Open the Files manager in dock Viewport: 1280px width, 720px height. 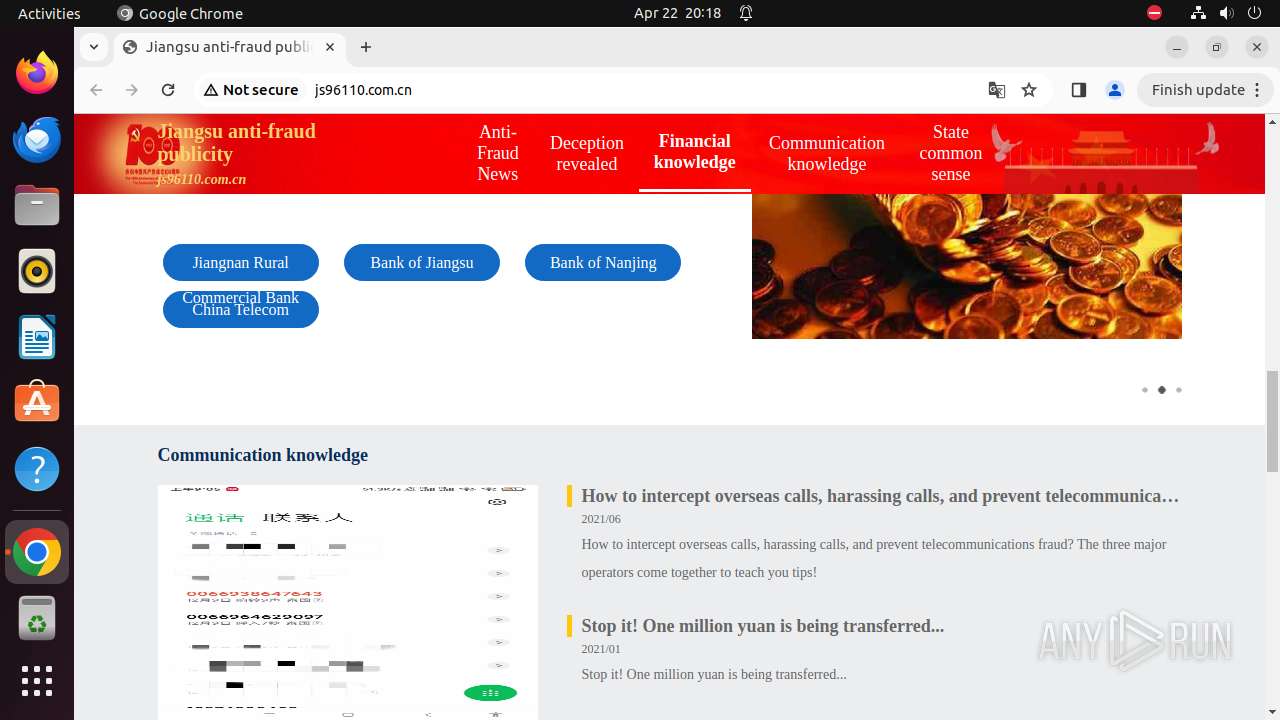[x=37, y=205]
